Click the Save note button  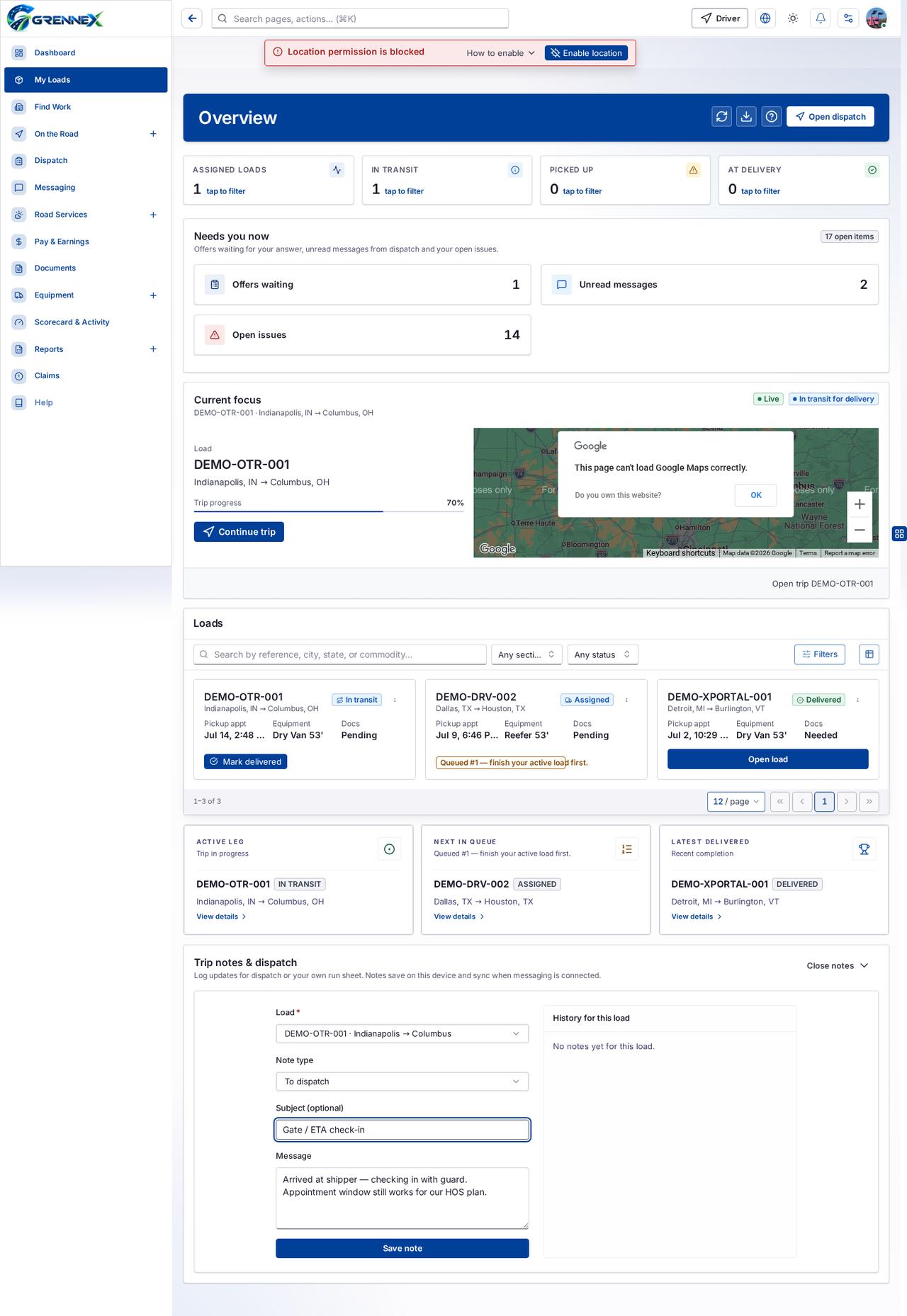402,1248
